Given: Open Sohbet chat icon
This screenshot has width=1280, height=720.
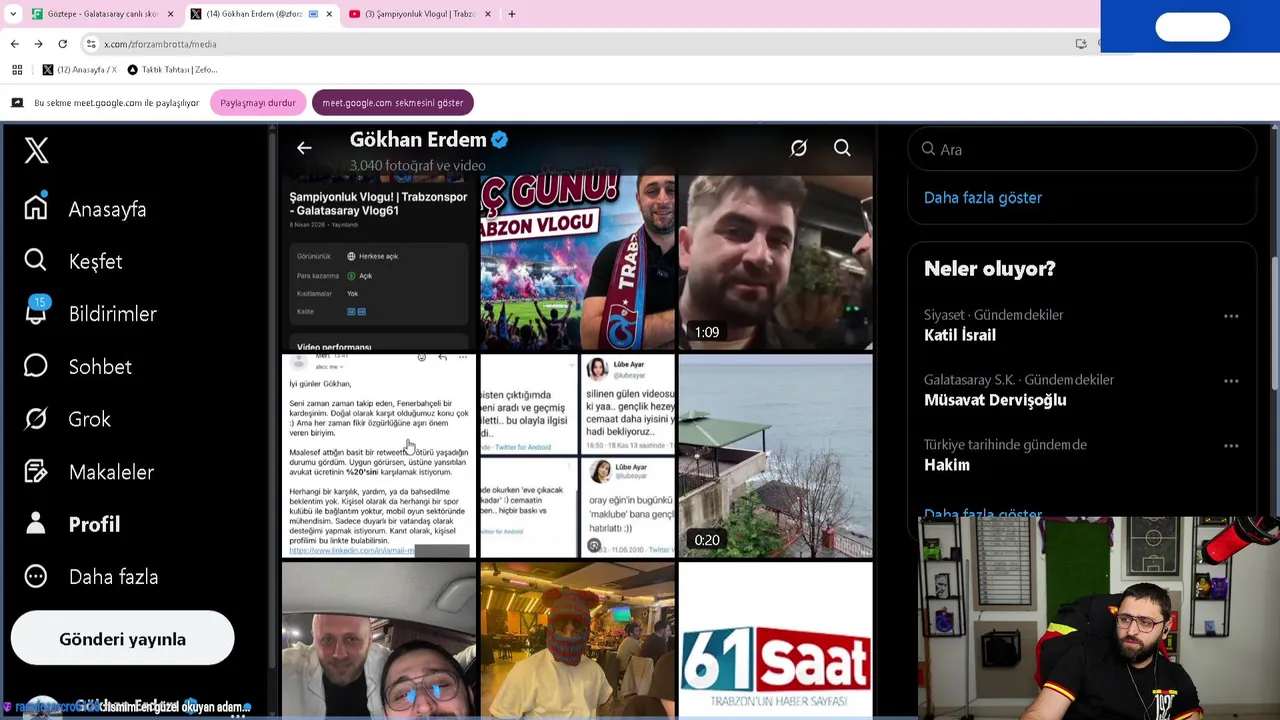Looking at the screenshot, I should point(36,366).
